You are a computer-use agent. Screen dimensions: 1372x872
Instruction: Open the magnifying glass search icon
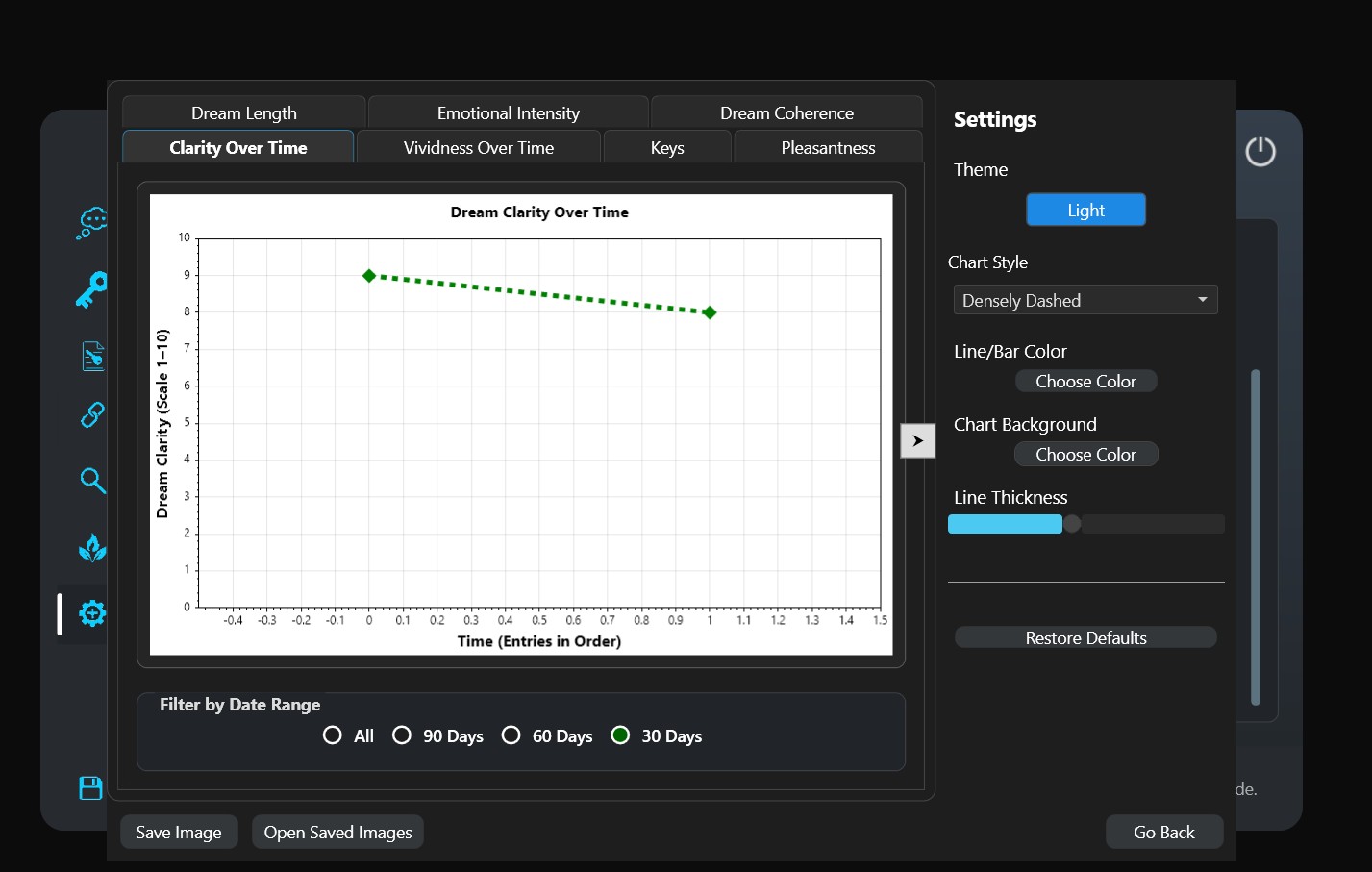[92, 480]
